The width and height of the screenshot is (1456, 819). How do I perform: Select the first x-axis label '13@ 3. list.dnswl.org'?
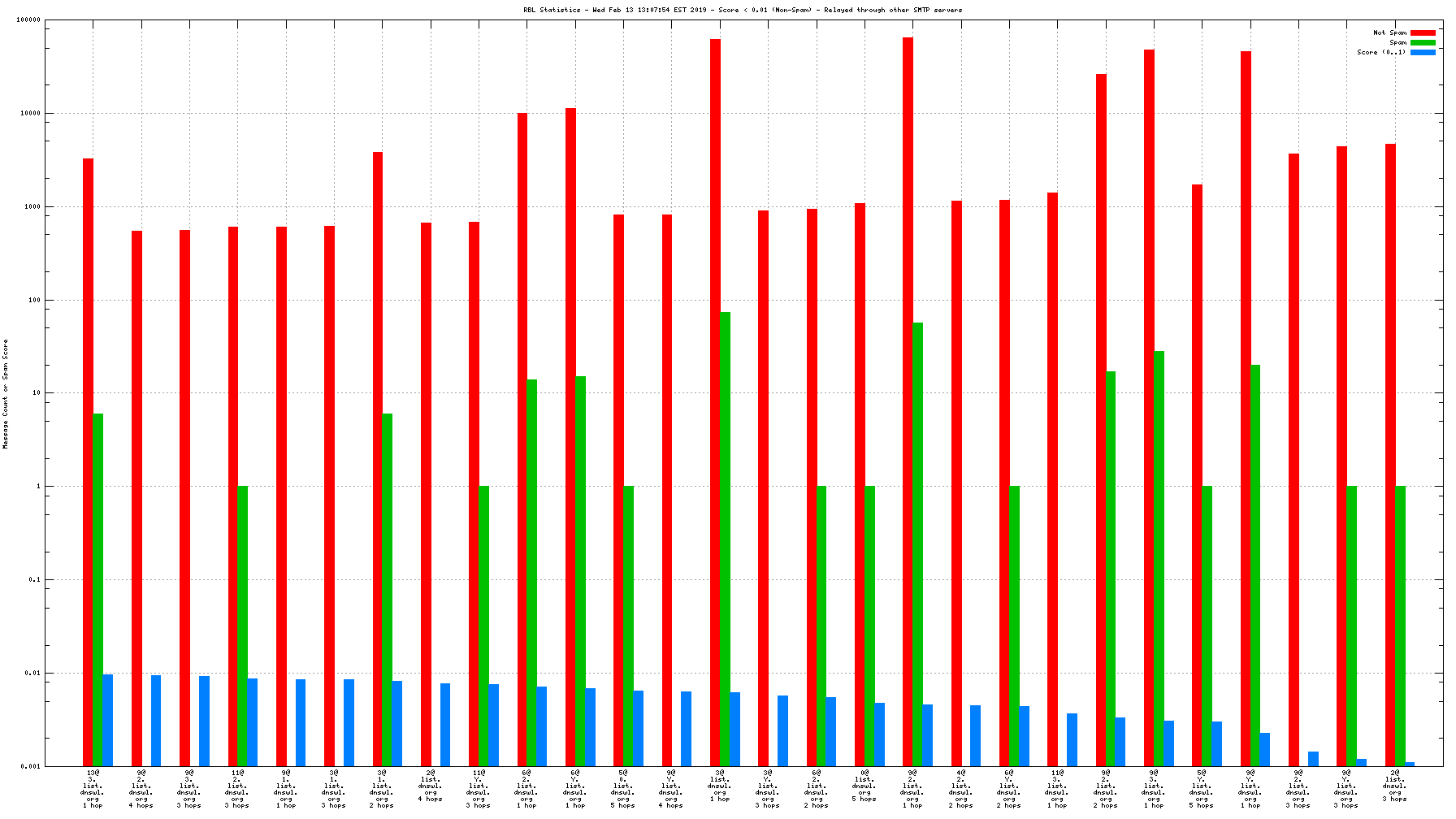(93, 788)
